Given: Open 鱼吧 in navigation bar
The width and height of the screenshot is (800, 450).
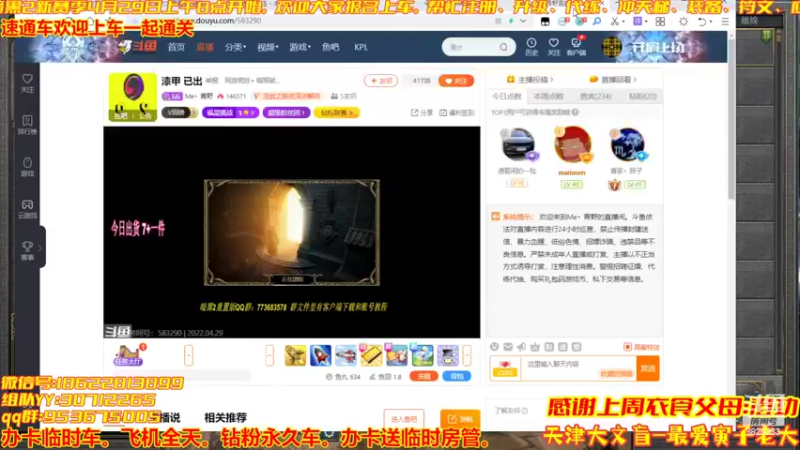Looking at the screenshot, I should 330,47.
